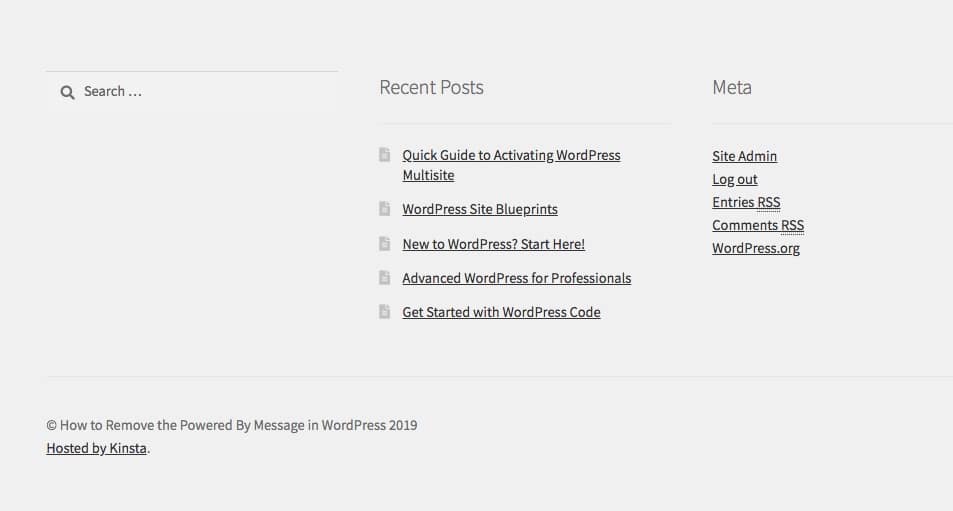Open the WordPress Site Blueprints post
This screenshot has height=511, width=953.
480,210
